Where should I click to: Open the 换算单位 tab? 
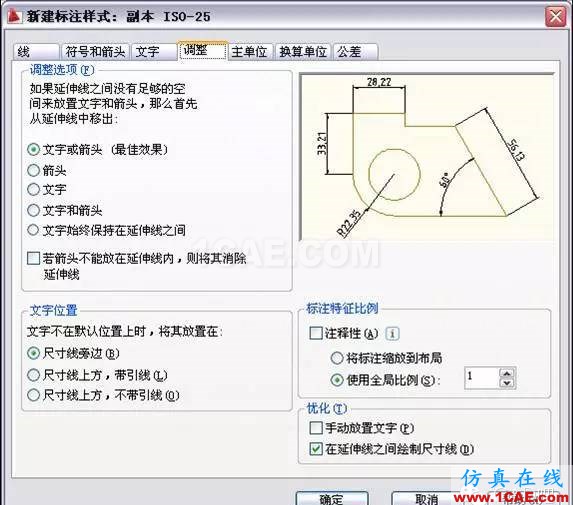pyautogui.click(x=303, y=52)
